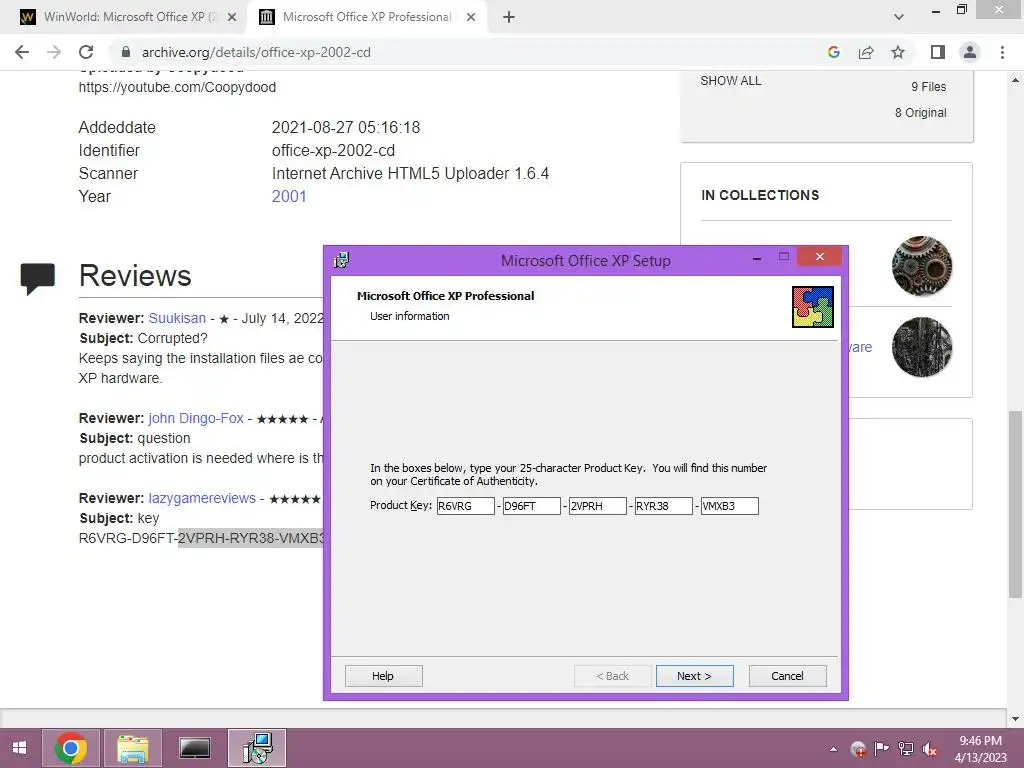Click Chrome taskbar icon
The height and width of the screenshot is (768, 1024).
[x=71, y=748]
